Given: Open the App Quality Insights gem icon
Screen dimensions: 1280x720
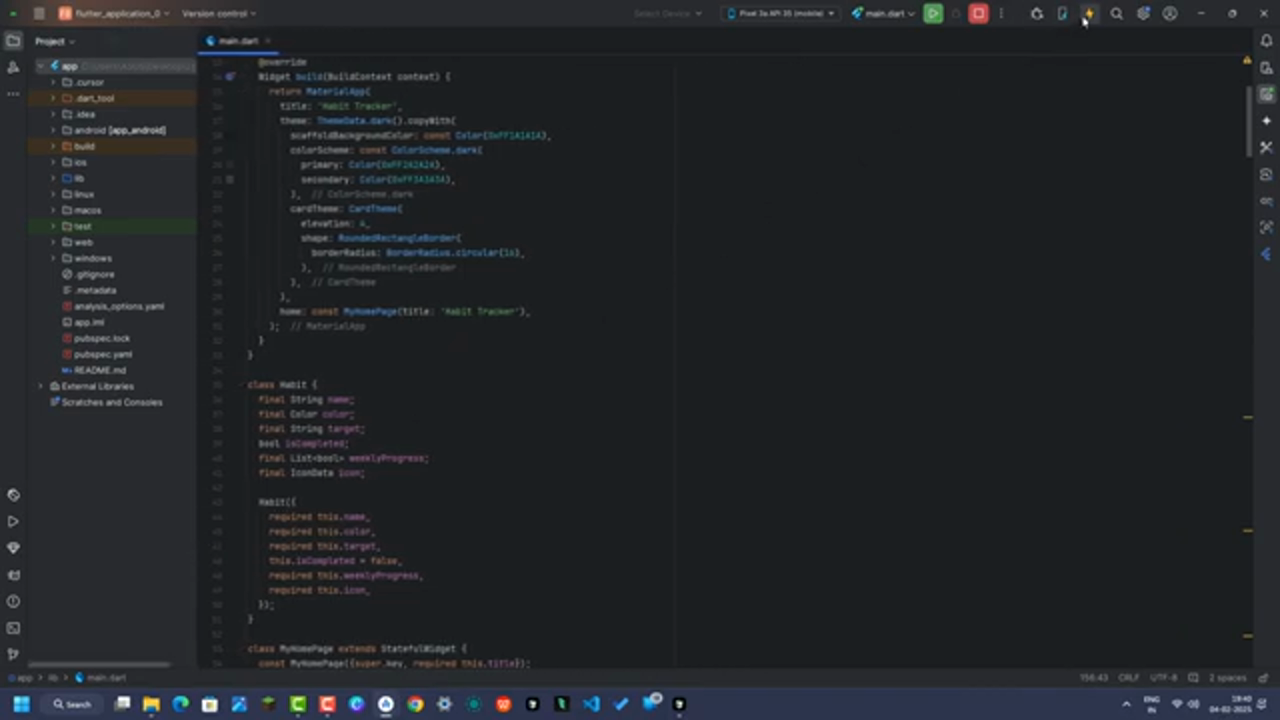Looking at the screenshot, I should pyautogui.click(x=13, y=548).
